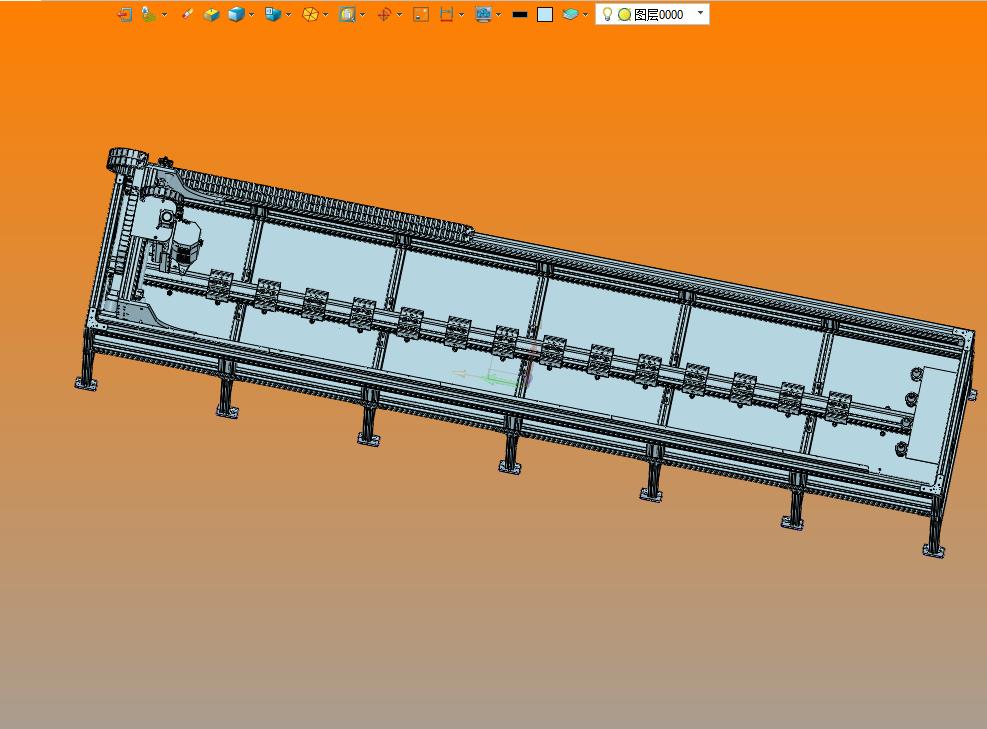The image size is (987, 729).
Task: Toggle the yellow circle layer status indicator
Action: tap(624, 15)
